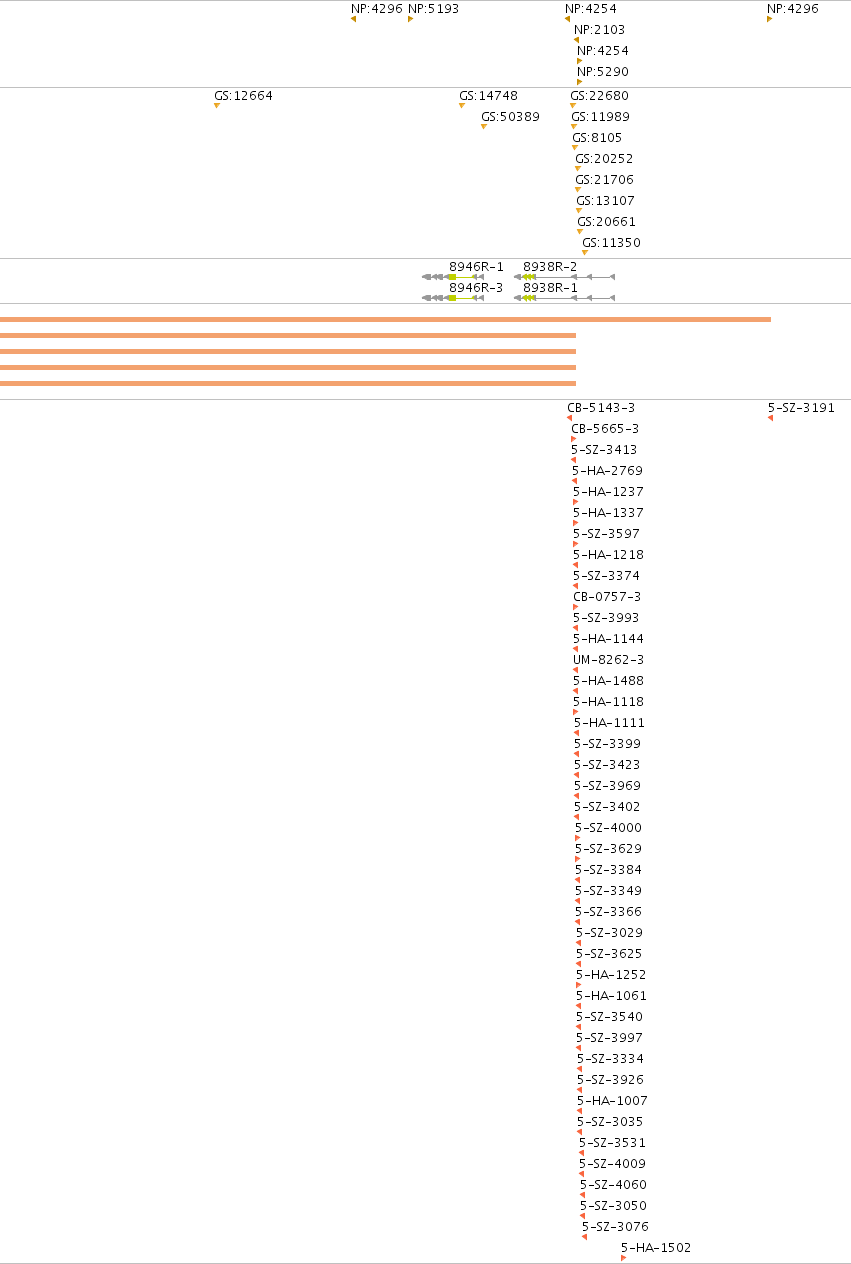Select the NP:5193 feature label

pos(433,8)
